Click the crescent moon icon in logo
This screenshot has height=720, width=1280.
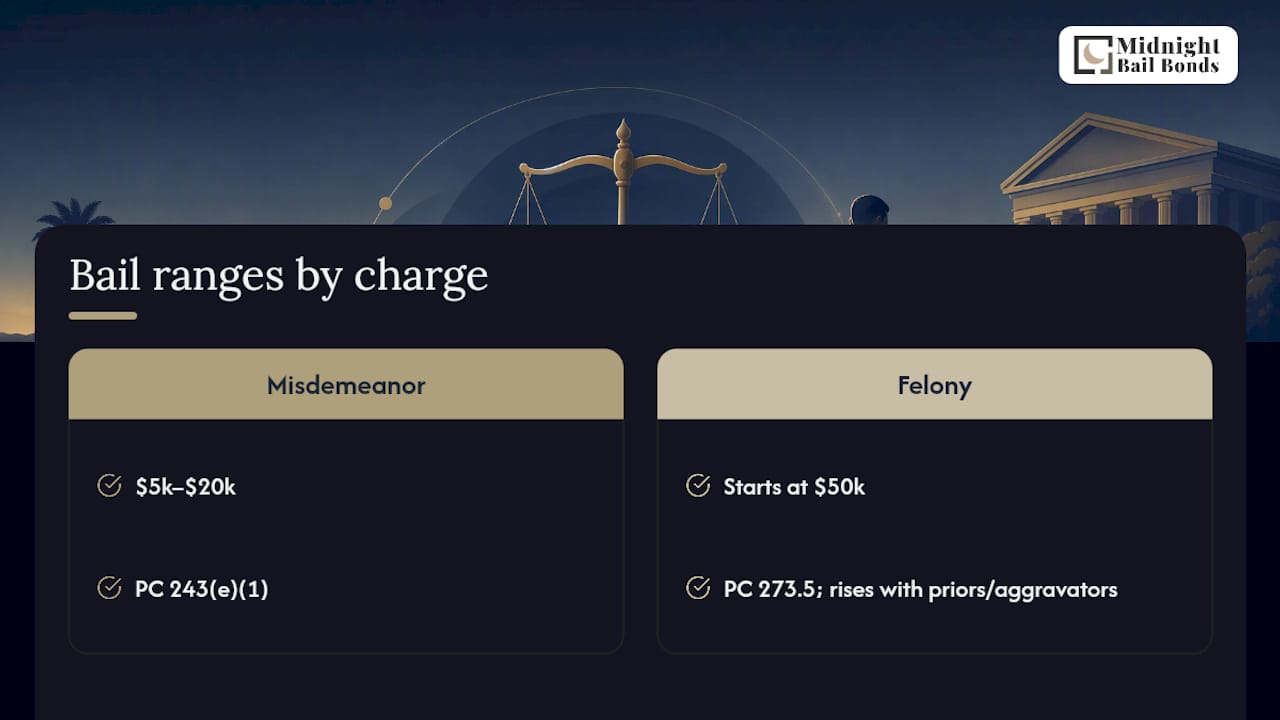(x=1093, y=55)
